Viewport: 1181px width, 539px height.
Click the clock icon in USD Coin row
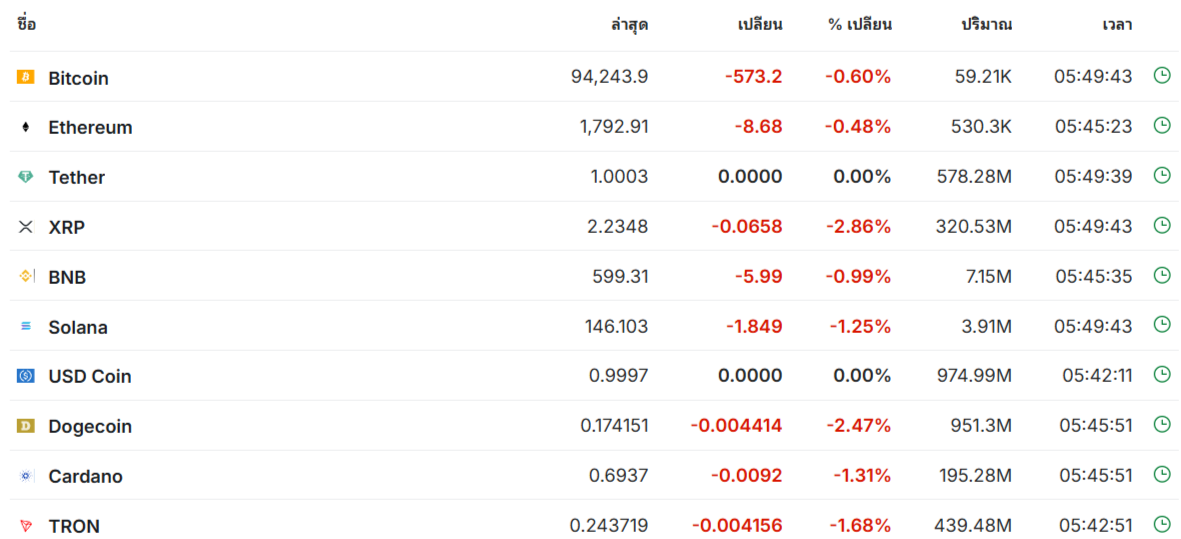tap(1162, 374)
